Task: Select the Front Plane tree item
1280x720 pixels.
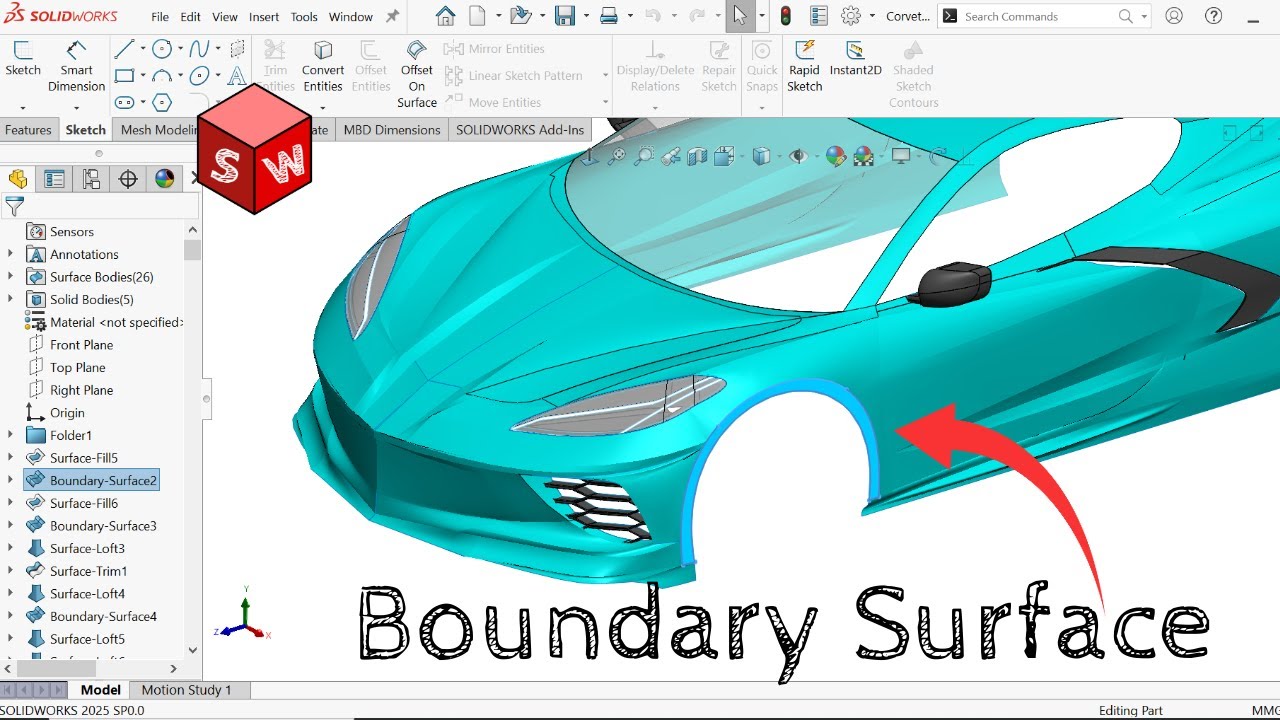Action: click(70, 345)
